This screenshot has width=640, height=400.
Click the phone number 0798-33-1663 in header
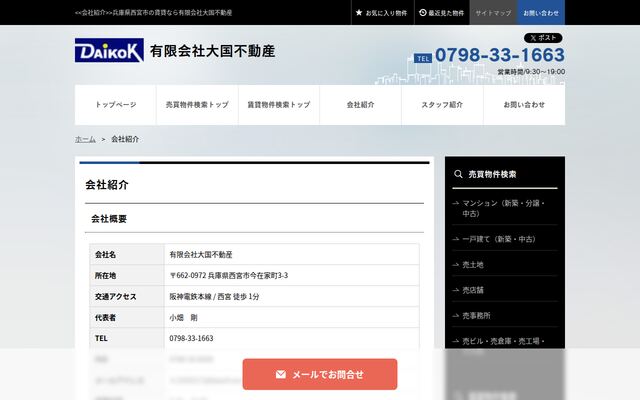coord(500,55)
